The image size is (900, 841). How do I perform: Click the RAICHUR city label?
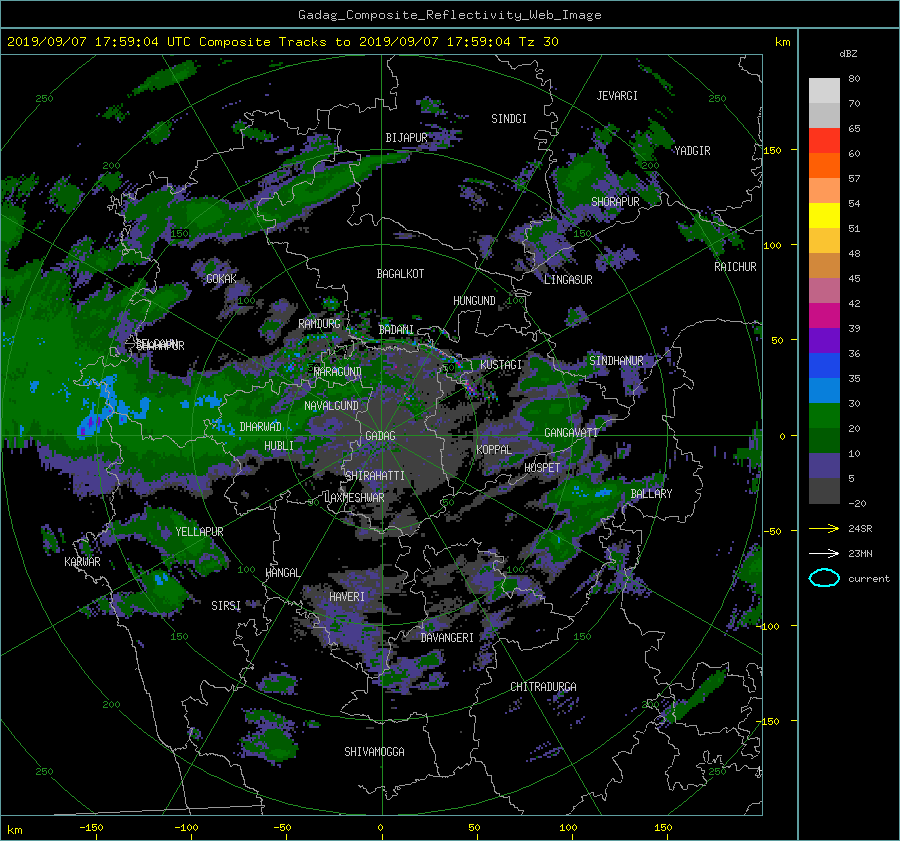pyautogui.click(x=735, y=267)
